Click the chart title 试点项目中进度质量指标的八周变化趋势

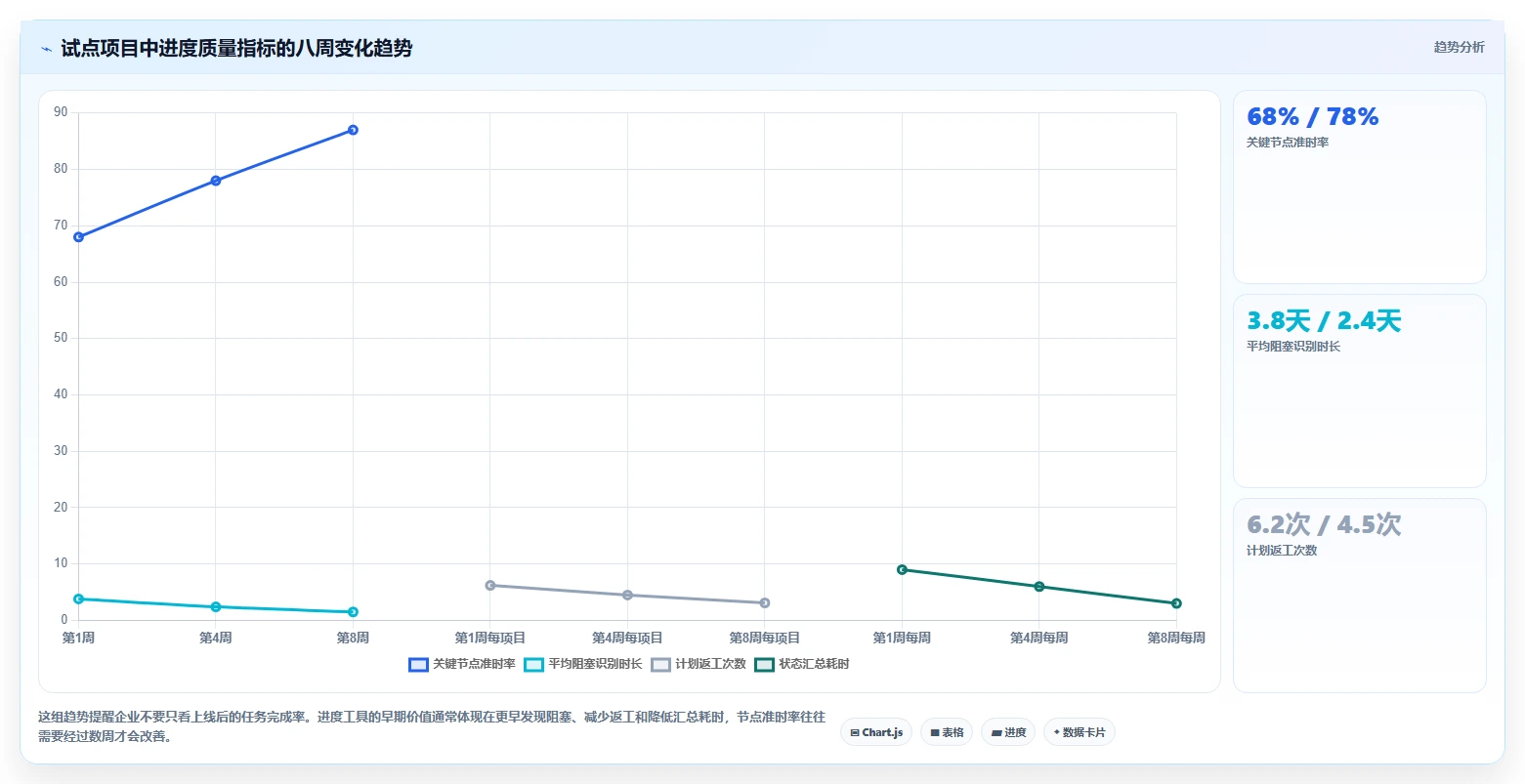236,48
